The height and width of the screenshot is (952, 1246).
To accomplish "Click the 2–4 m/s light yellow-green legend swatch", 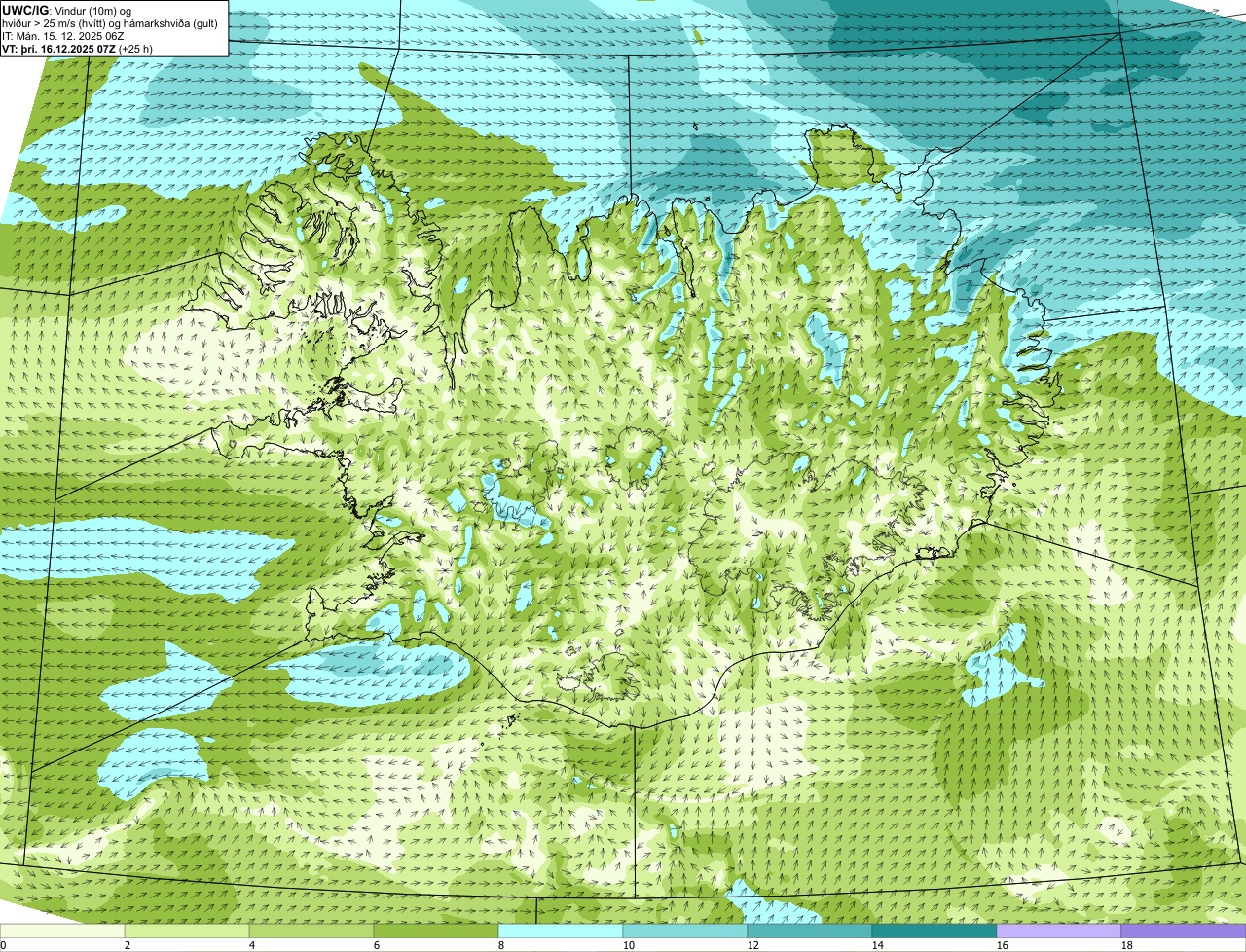I will [187, 932].
